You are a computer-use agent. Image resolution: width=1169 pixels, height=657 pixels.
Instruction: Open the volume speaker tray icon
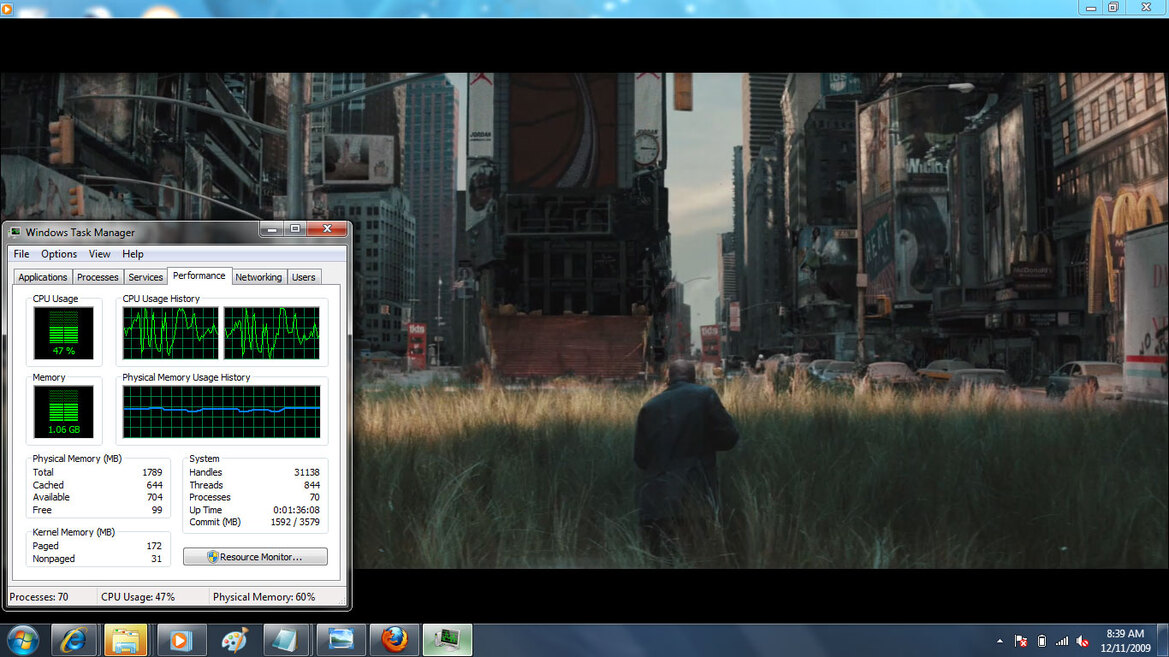point(1083,641)
